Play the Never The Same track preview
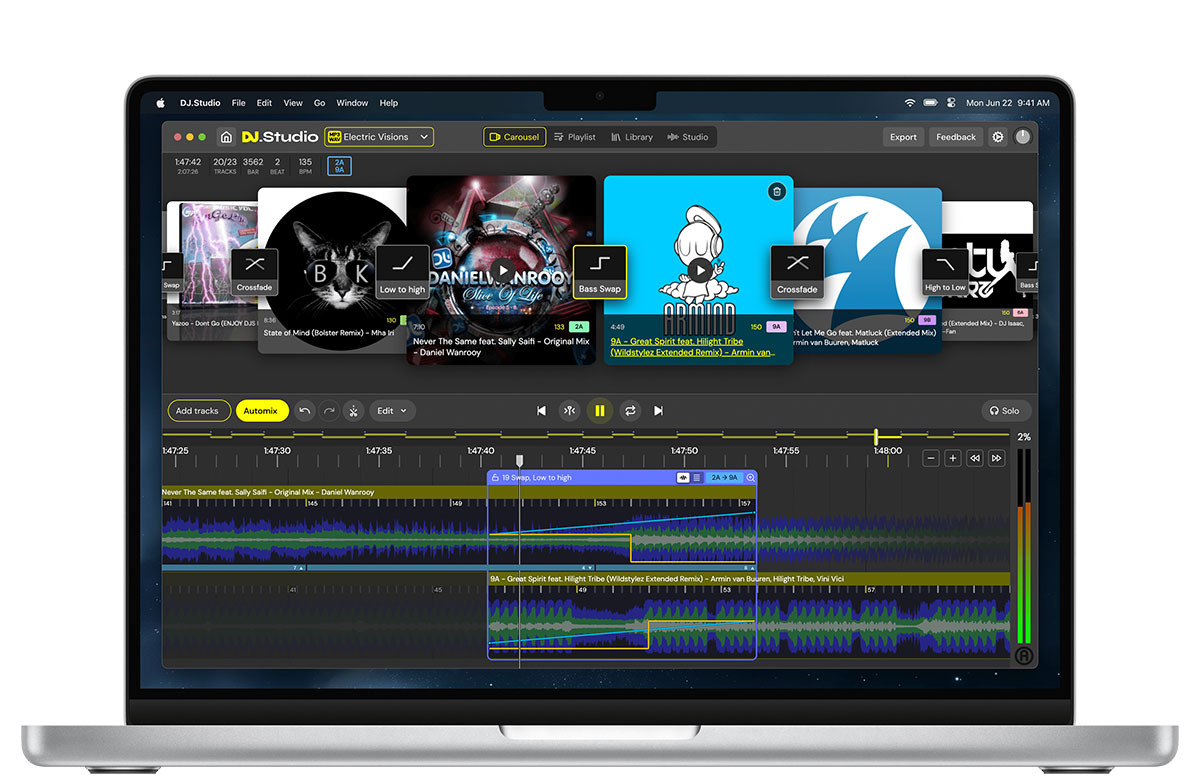This screenshot has height=780, width=1200. (502, 270)
